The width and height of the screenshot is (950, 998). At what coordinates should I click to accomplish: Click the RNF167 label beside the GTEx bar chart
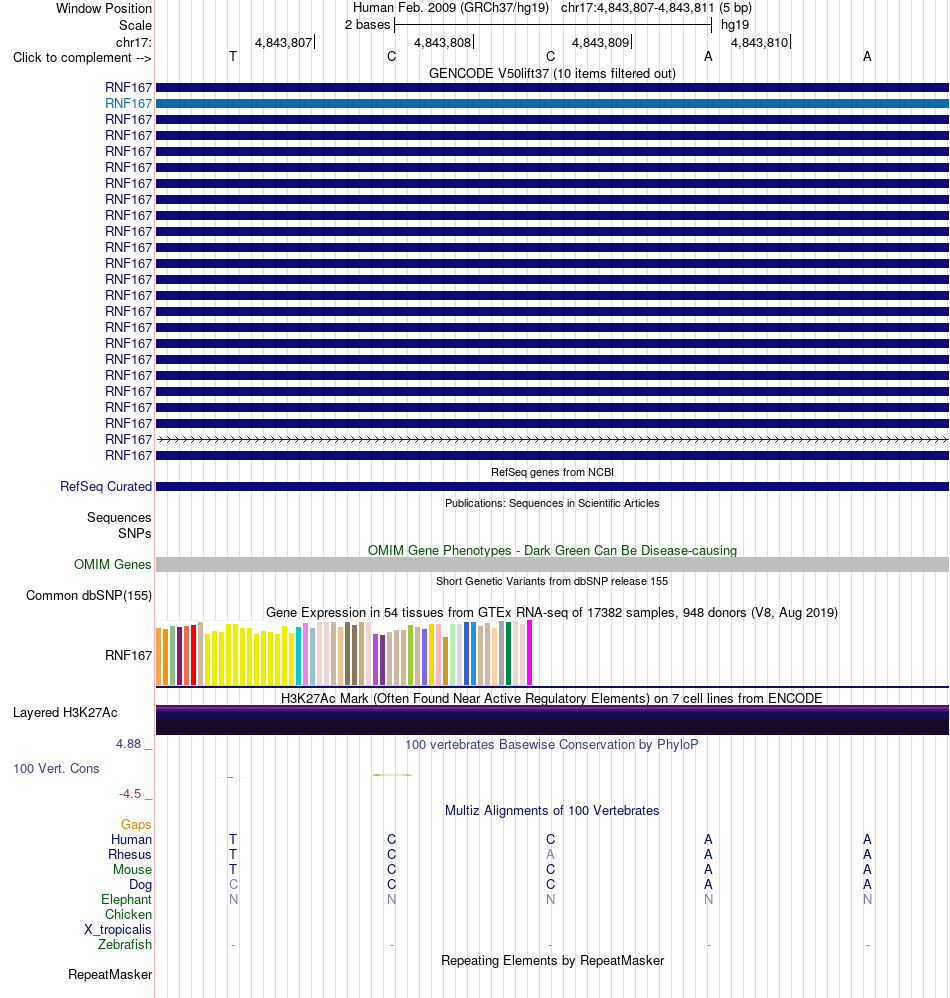coord(129,655)
